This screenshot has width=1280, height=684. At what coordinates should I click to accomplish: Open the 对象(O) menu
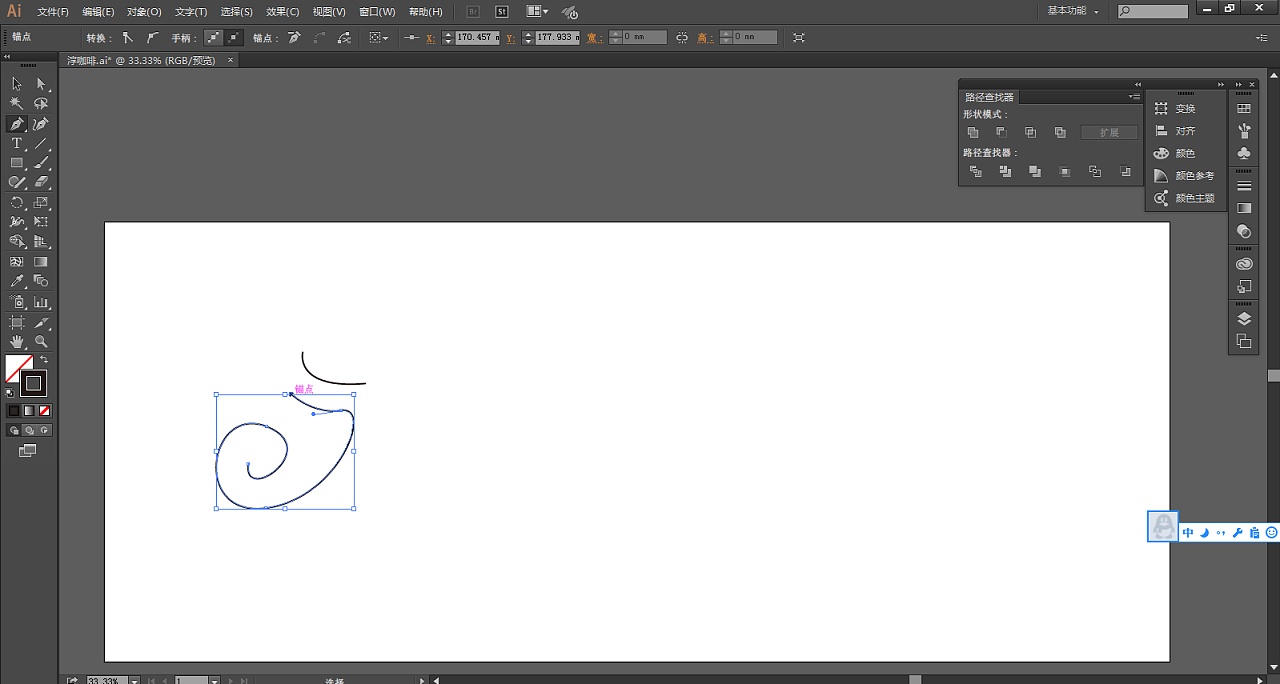[x=144, y=12]
